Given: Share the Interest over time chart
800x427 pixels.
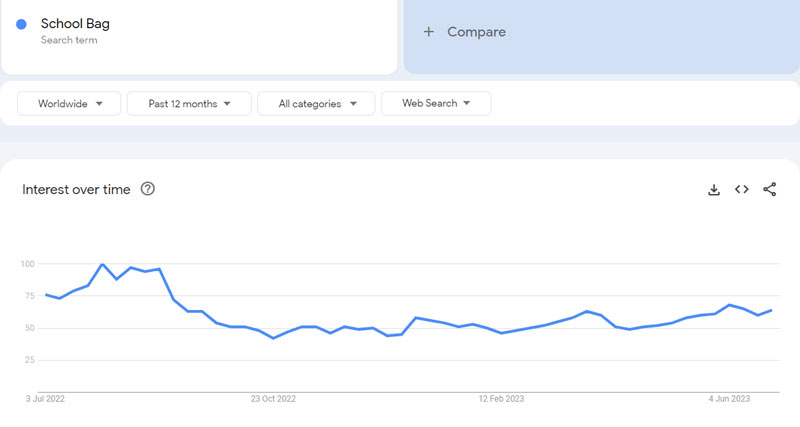Looking at the screenshot, I should (x=769, y=190).
